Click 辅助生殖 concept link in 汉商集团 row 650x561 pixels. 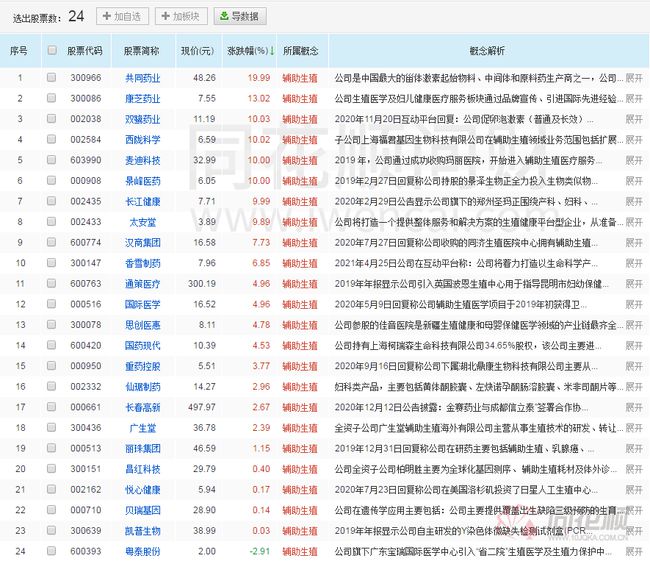[x=301, y=242]
